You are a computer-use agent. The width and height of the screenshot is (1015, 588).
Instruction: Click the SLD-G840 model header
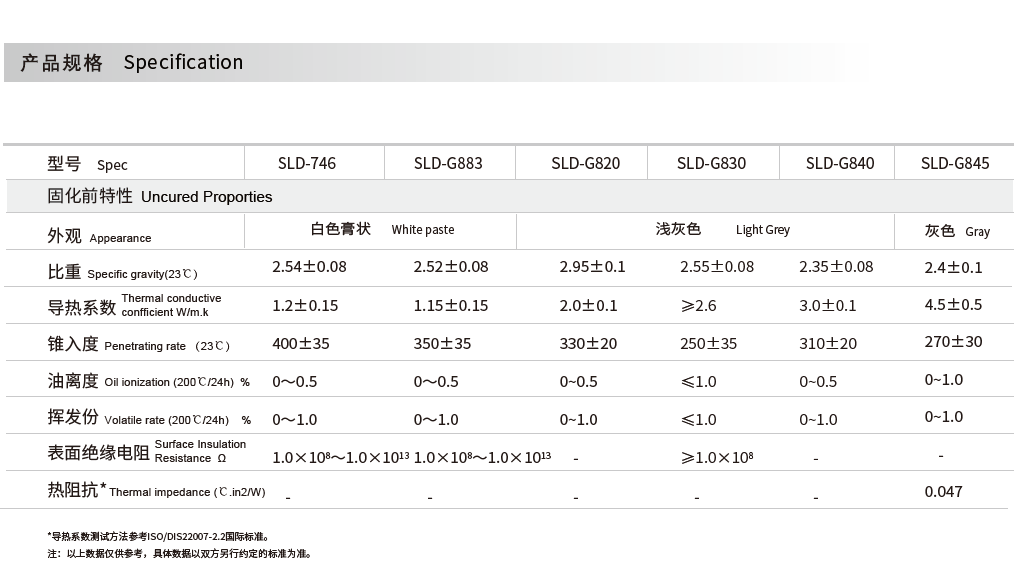click(840, 163)
